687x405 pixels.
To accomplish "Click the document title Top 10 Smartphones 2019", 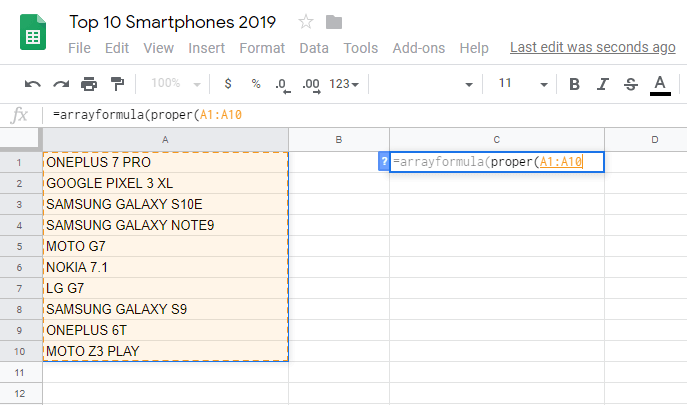I will tap(173, 22).
